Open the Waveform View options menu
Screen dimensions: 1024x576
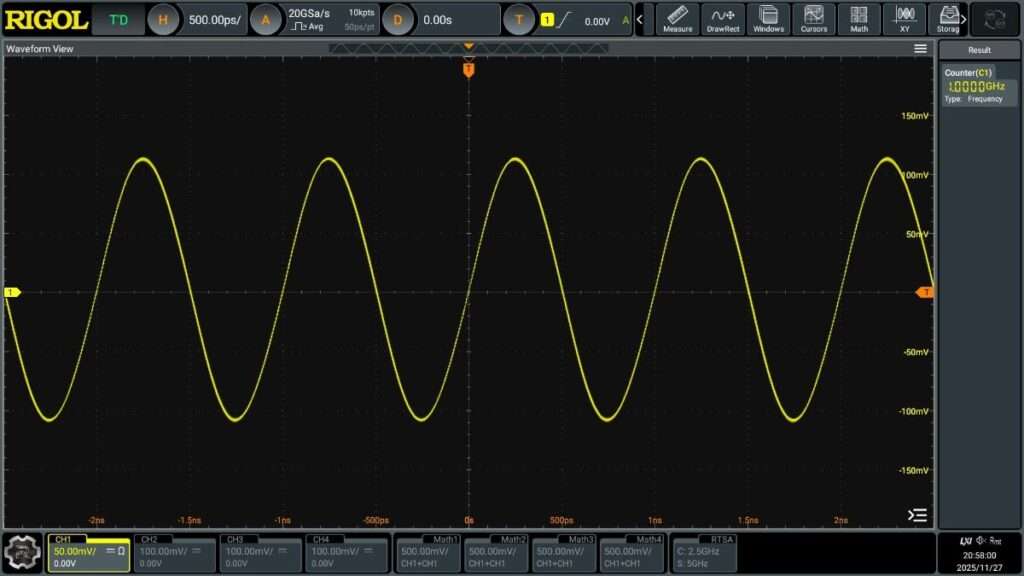point(919,47)
